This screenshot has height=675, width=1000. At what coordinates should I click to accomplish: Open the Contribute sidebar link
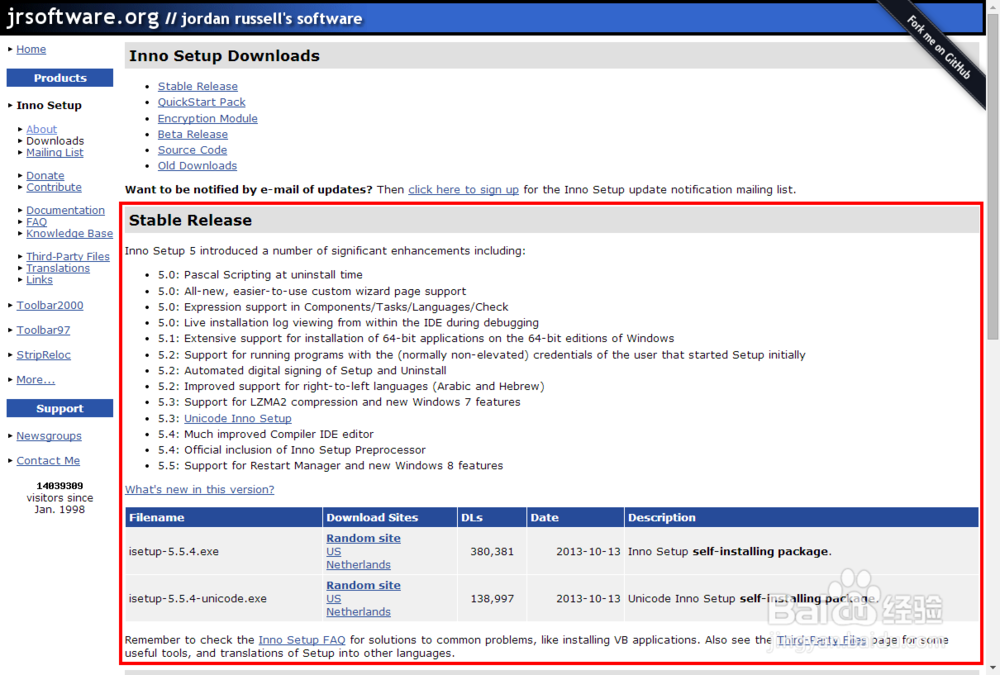(x=54, y=187)
